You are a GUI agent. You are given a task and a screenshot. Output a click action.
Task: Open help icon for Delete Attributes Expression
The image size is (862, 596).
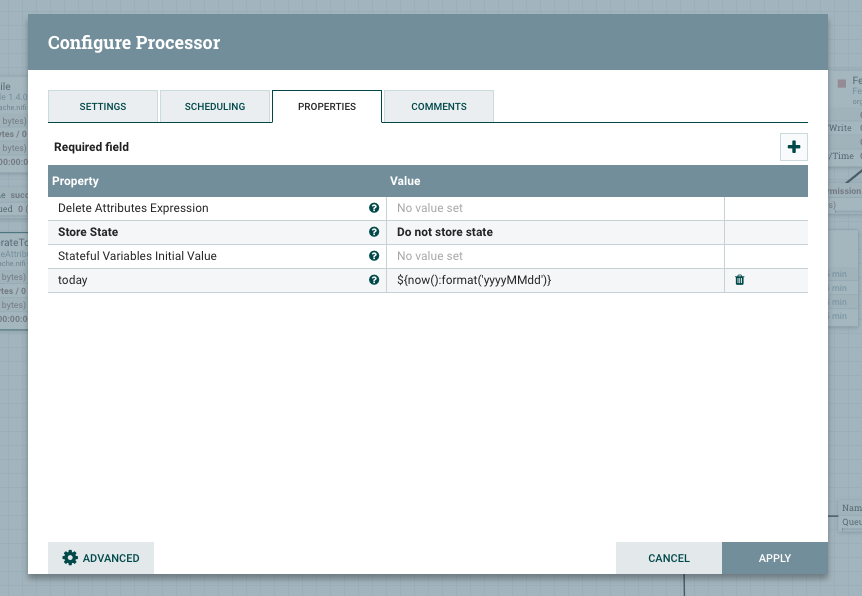click(x=374, y=208)
